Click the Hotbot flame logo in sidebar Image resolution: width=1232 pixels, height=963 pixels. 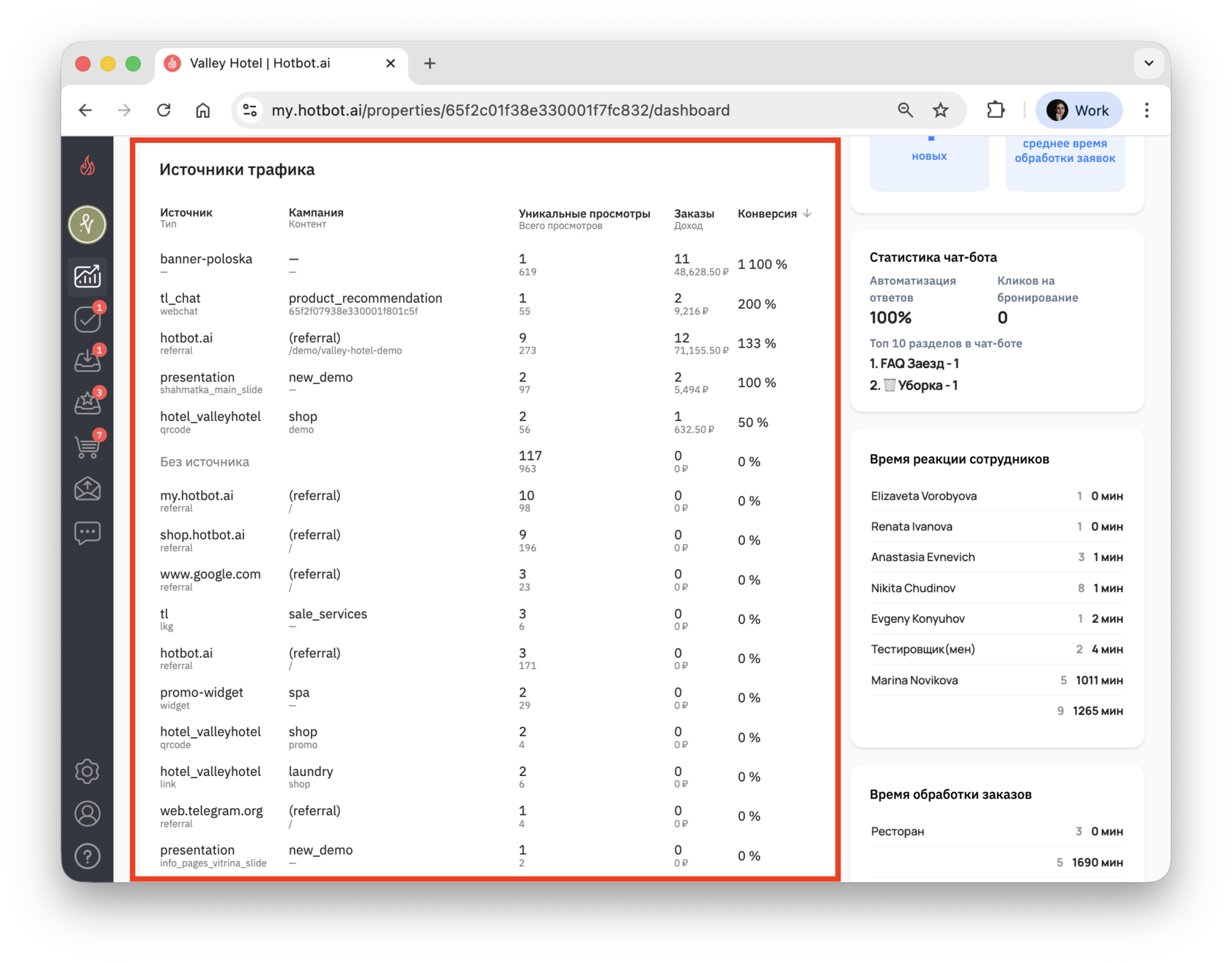87,166
